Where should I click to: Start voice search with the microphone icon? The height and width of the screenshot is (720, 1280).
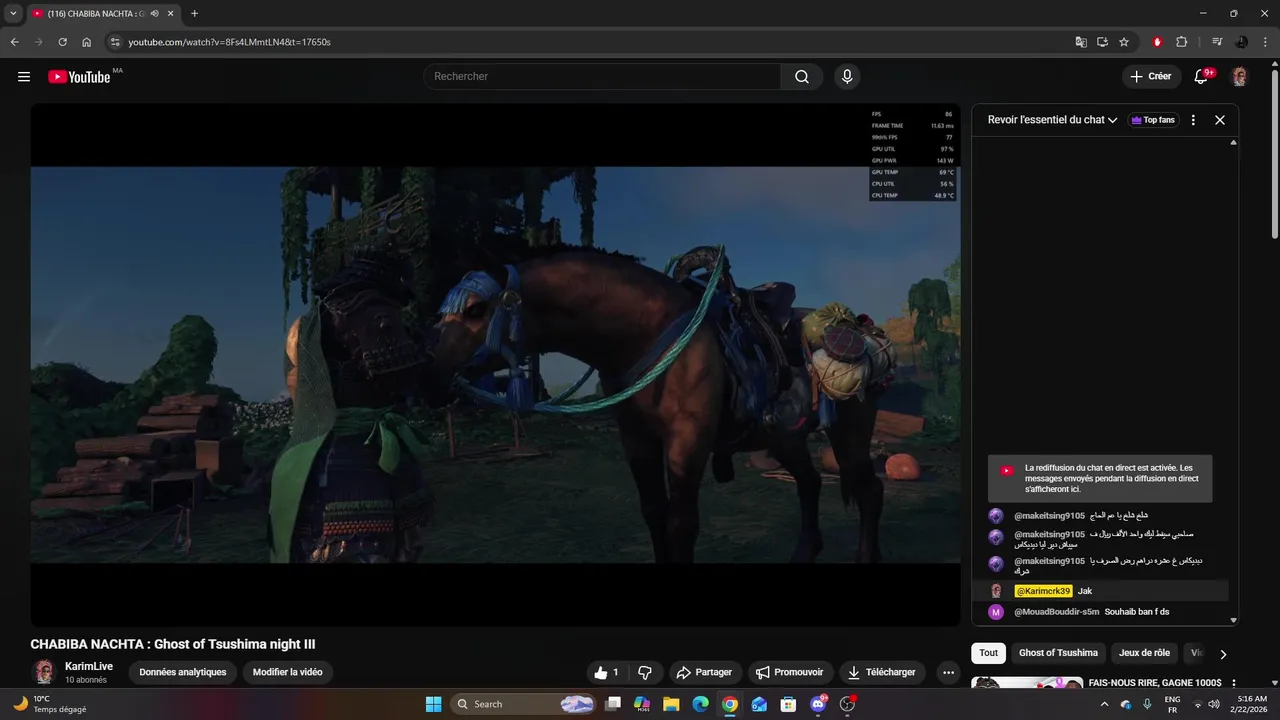point(847,77)
